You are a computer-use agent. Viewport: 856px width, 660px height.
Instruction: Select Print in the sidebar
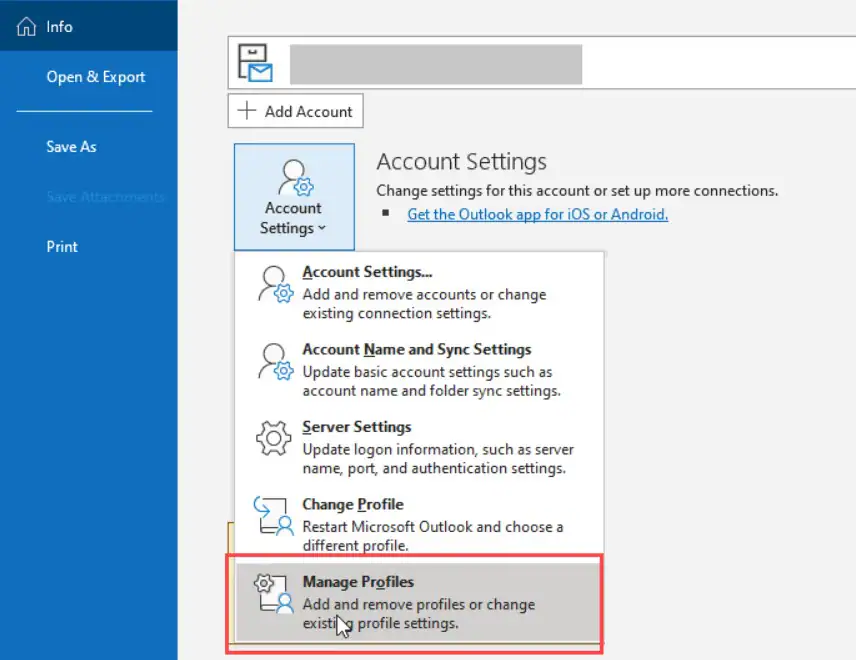62,246
